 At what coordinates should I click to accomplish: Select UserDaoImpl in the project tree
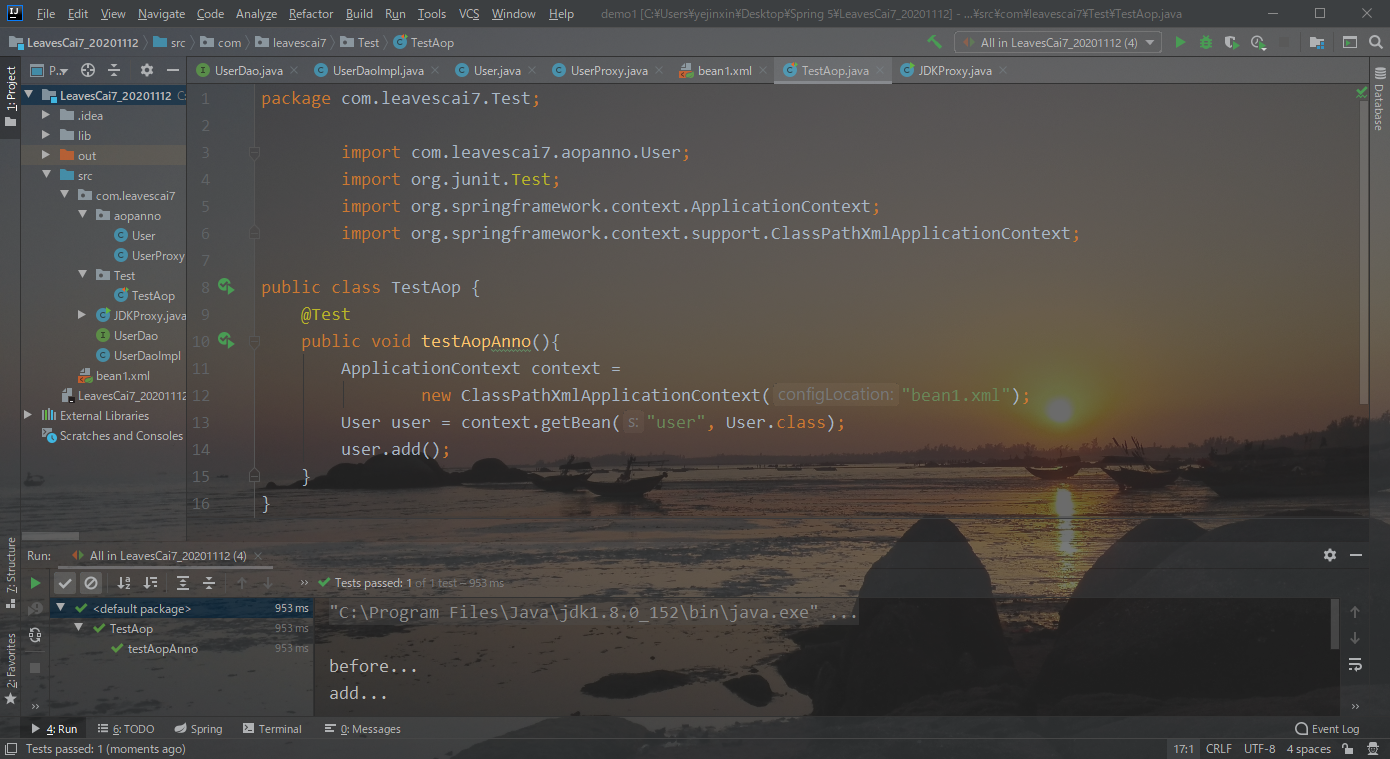click(147, 355)
